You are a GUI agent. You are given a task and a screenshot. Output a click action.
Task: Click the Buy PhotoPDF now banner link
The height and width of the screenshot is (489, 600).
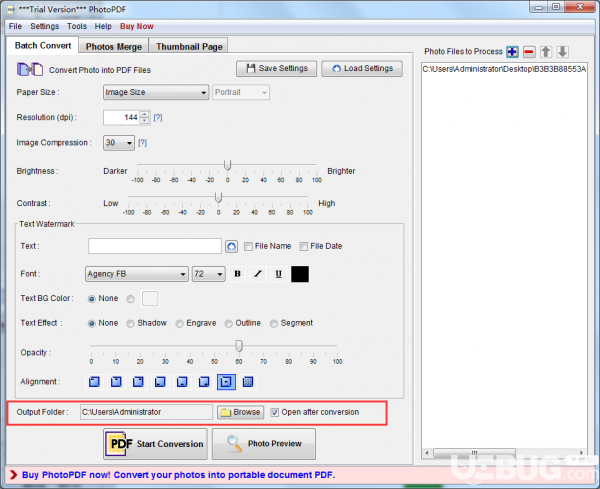pyautogui.click(x=178, y=475)
